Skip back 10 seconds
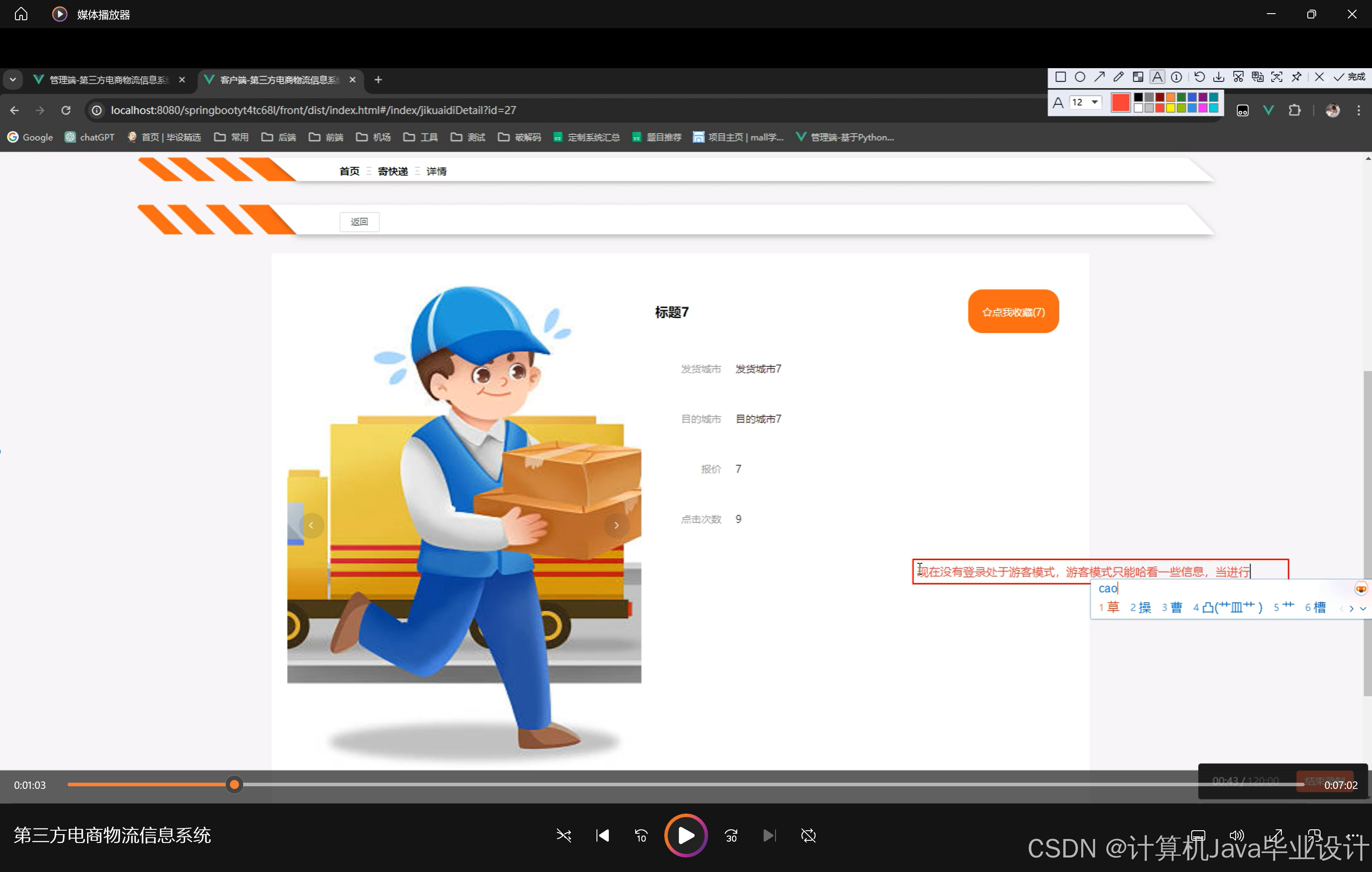 (x=641, y=836)
